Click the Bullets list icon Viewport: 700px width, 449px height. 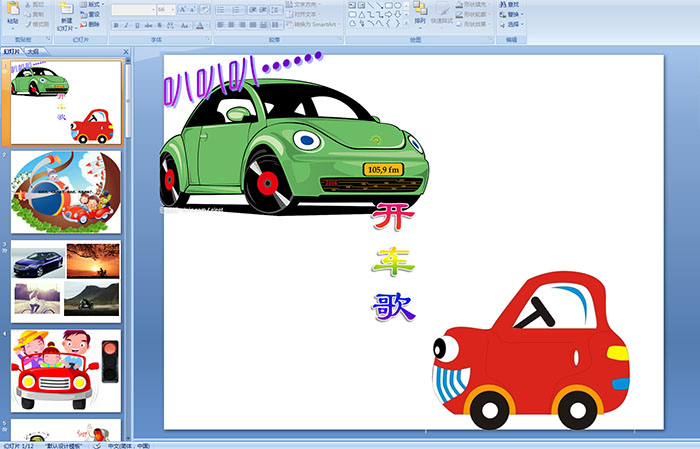[223, 10]
